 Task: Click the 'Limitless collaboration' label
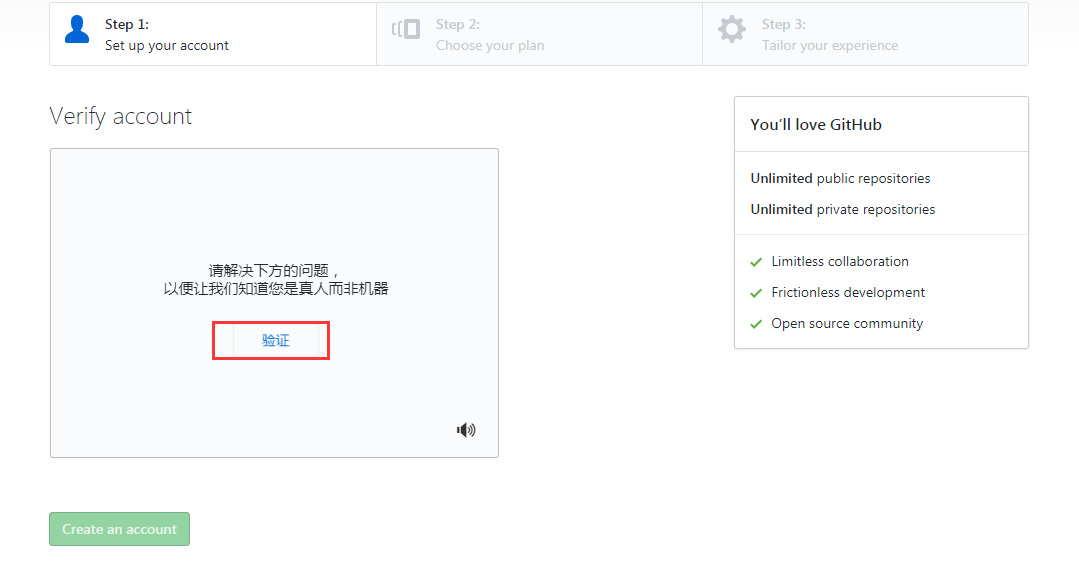840,261
